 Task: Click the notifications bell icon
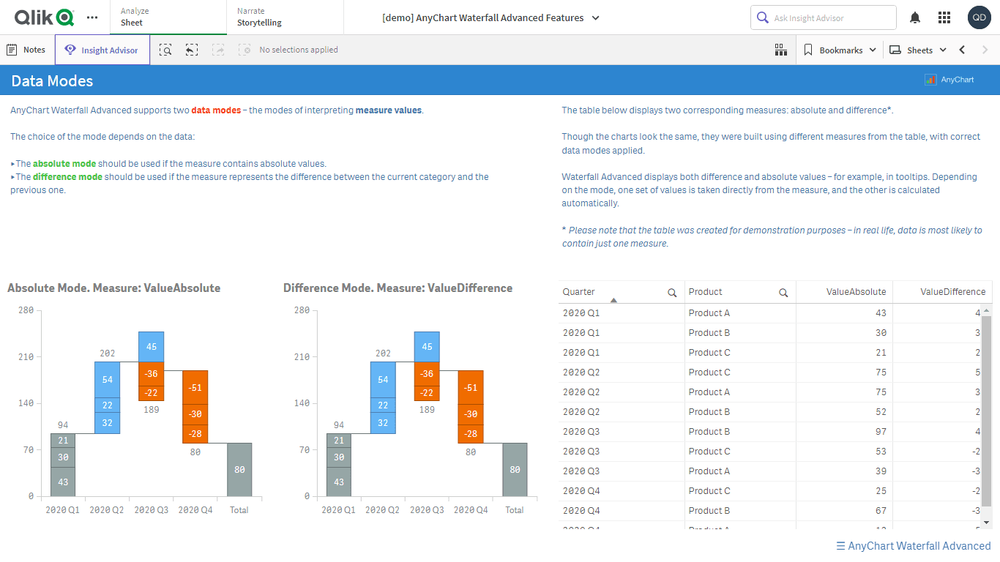[915, 18]
